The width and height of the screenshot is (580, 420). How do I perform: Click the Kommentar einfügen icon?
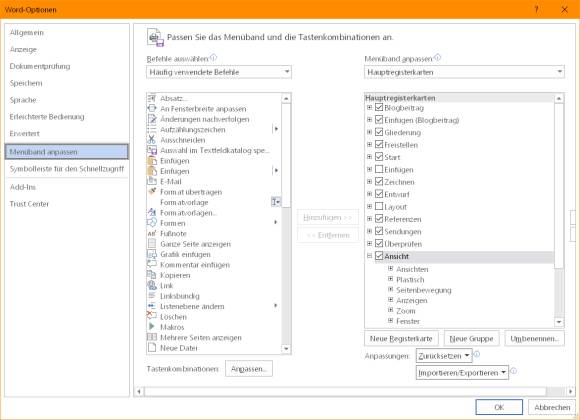[x=152, y=265]
